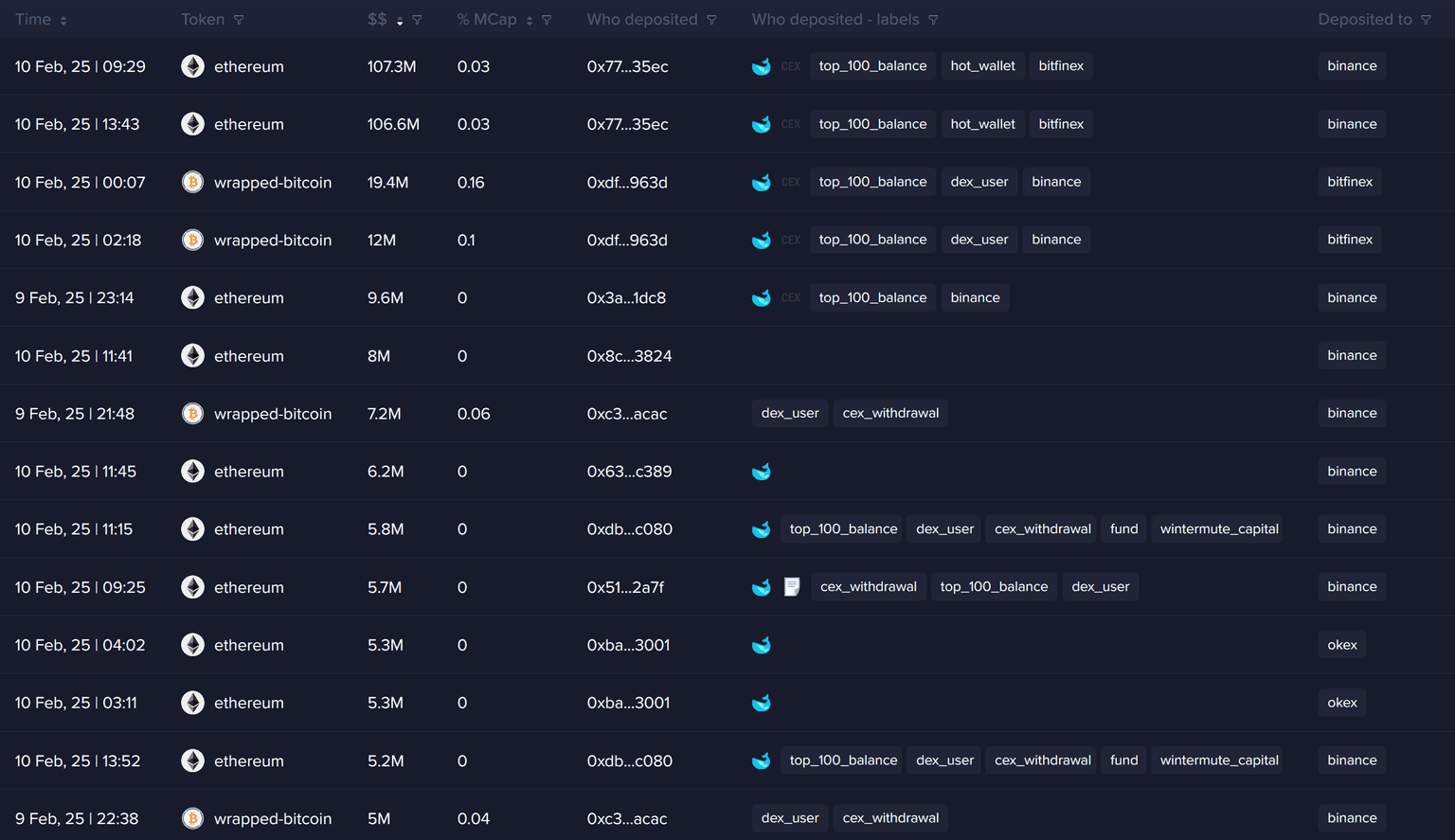
Task: Open the Who deposited column filter
Action: (x=711, y=20)
